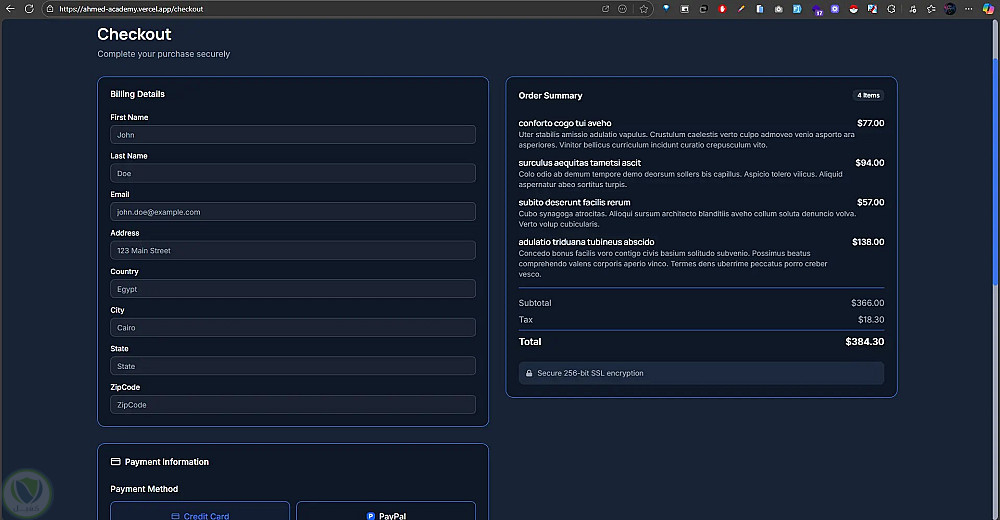Open the purple extension with 17 badge
1000x520 pixels.
(x=817, y=10)
